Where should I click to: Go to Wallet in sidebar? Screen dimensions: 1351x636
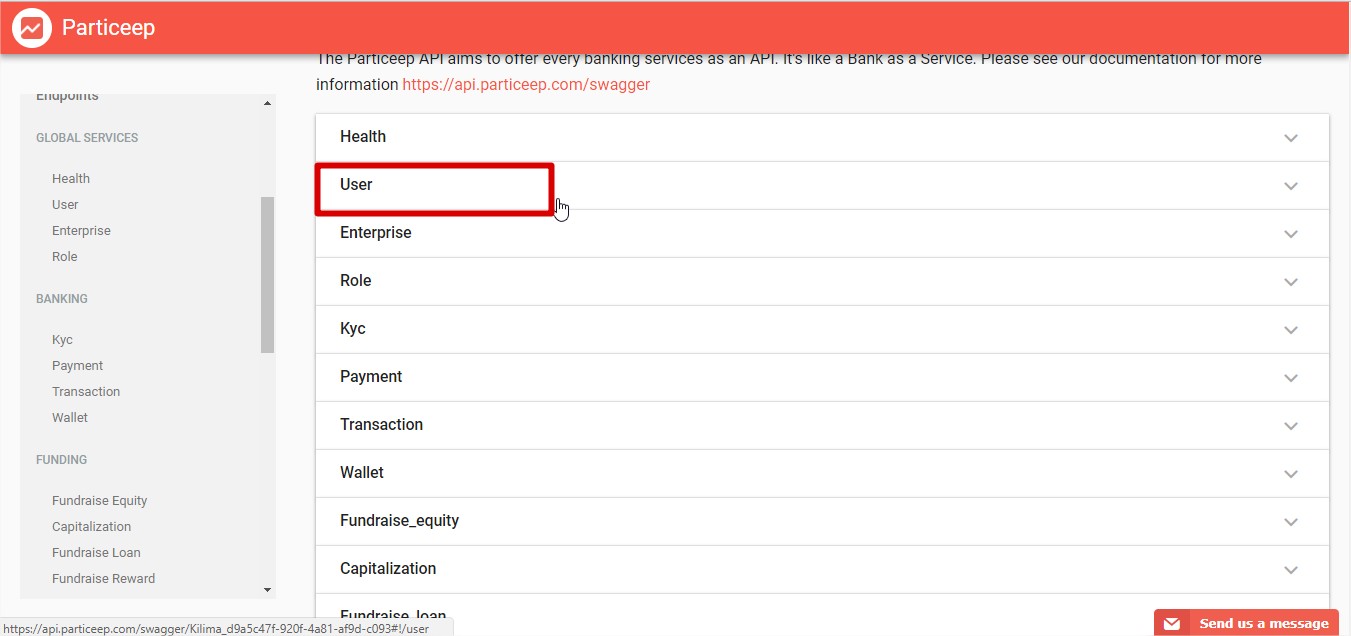pyautogui.click(x=70, y=417)
